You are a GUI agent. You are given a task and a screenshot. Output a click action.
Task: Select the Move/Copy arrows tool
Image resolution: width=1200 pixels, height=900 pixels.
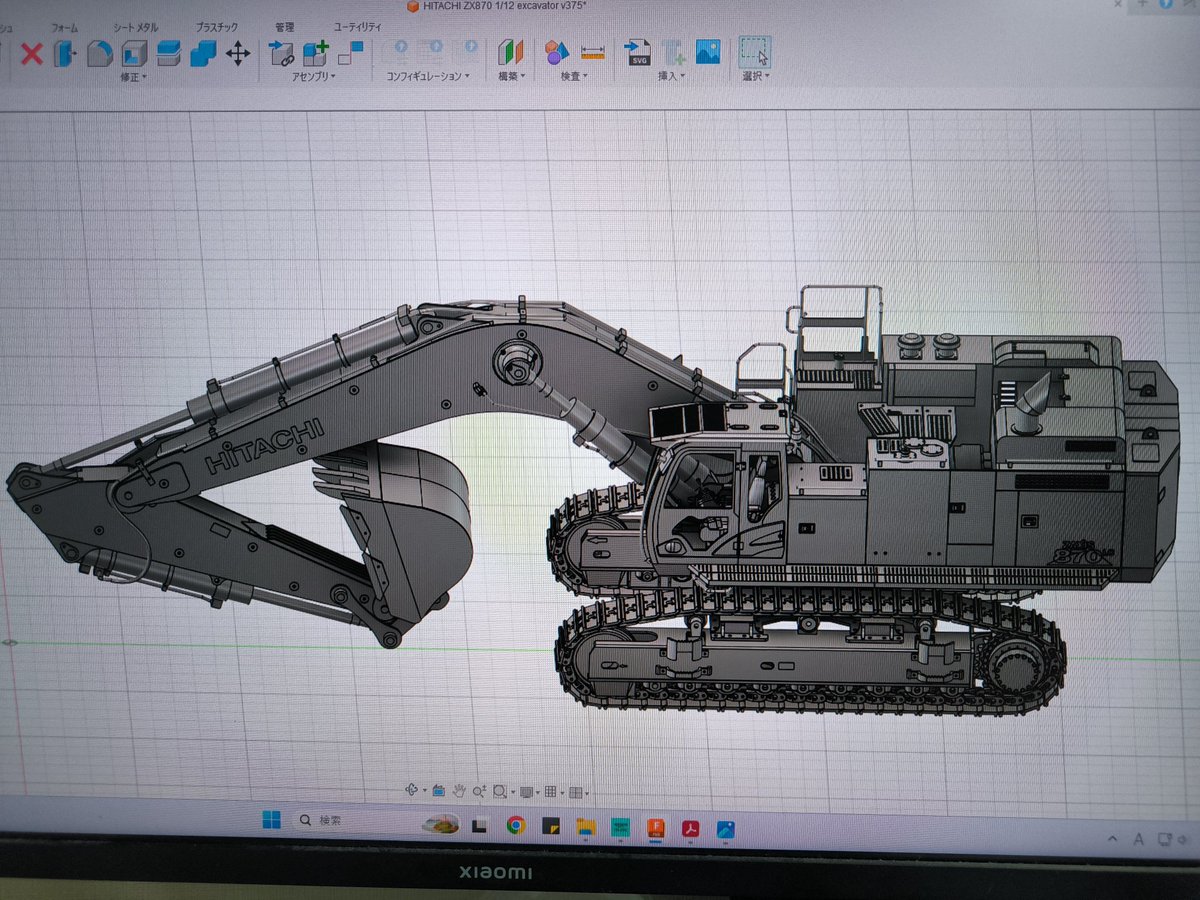tap(238, 53)
